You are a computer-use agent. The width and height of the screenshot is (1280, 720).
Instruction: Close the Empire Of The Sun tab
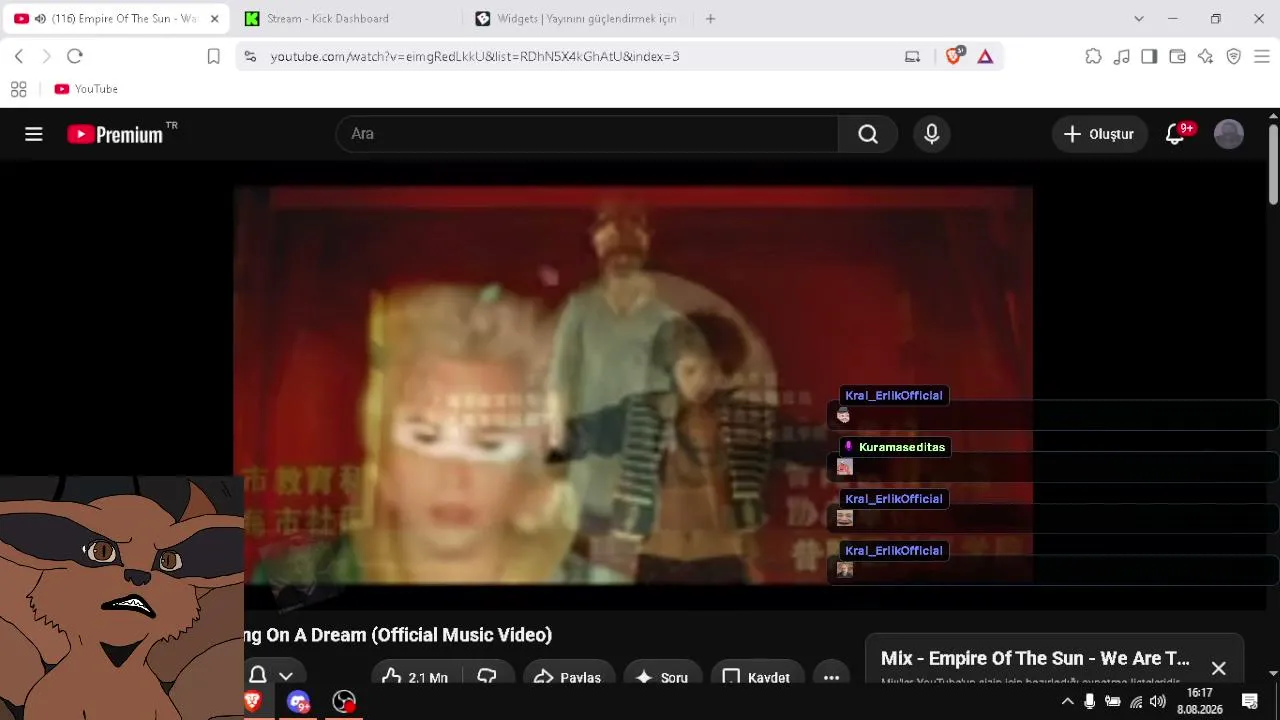pyautogui.click(x=214, y=19)
